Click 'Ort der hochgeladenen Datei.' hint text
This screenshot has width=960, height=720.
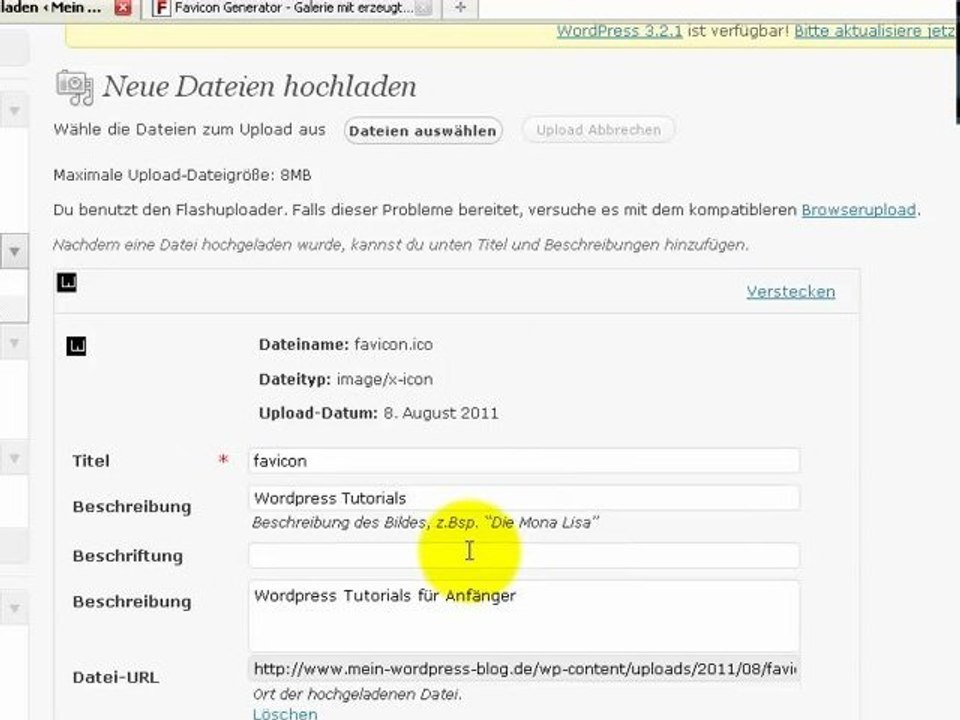(x=358, y=694)
